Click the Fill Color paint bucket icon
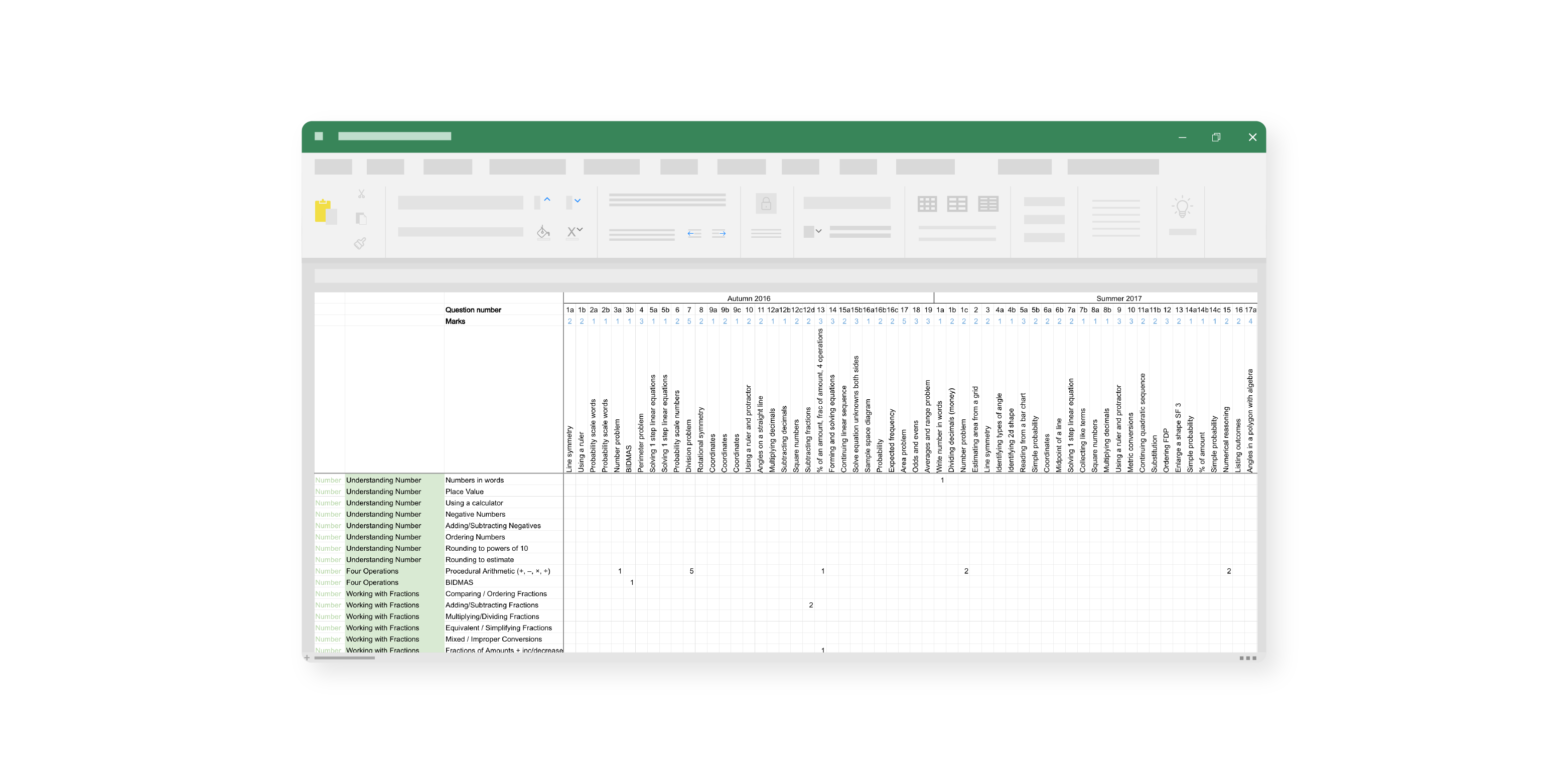 click(543, 233)
